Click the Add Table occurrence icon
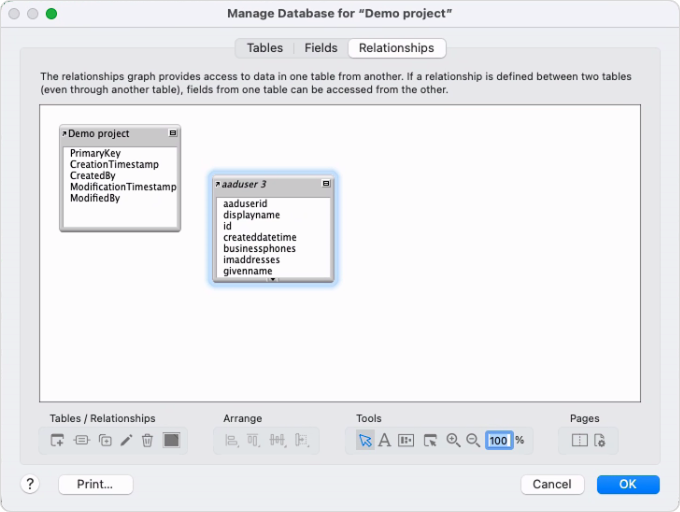Image resolution: width=680 pixels, height=512 pixels. [x=57, y=440]
